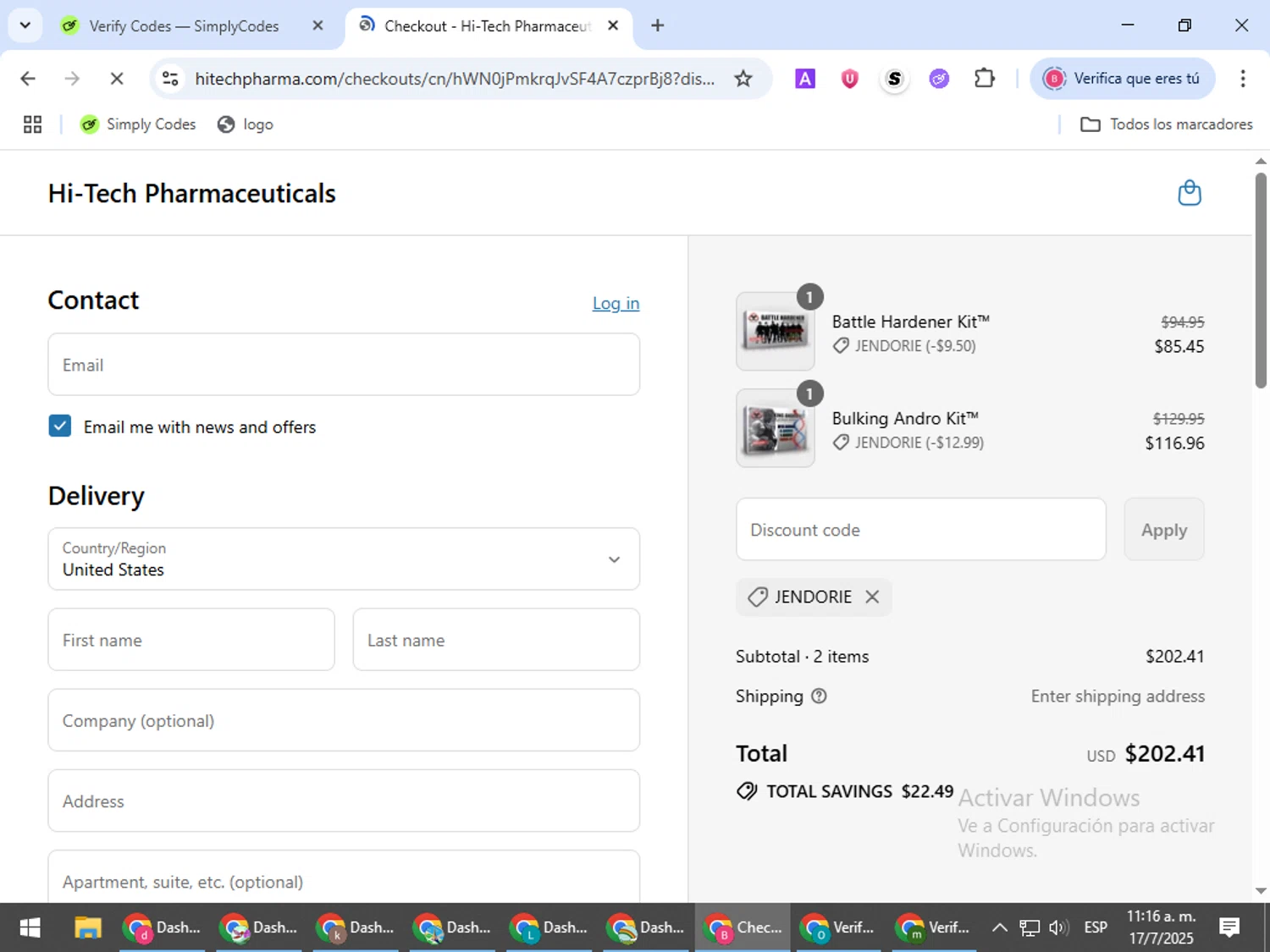
Task: Click the Log in link
Action: 616,303
